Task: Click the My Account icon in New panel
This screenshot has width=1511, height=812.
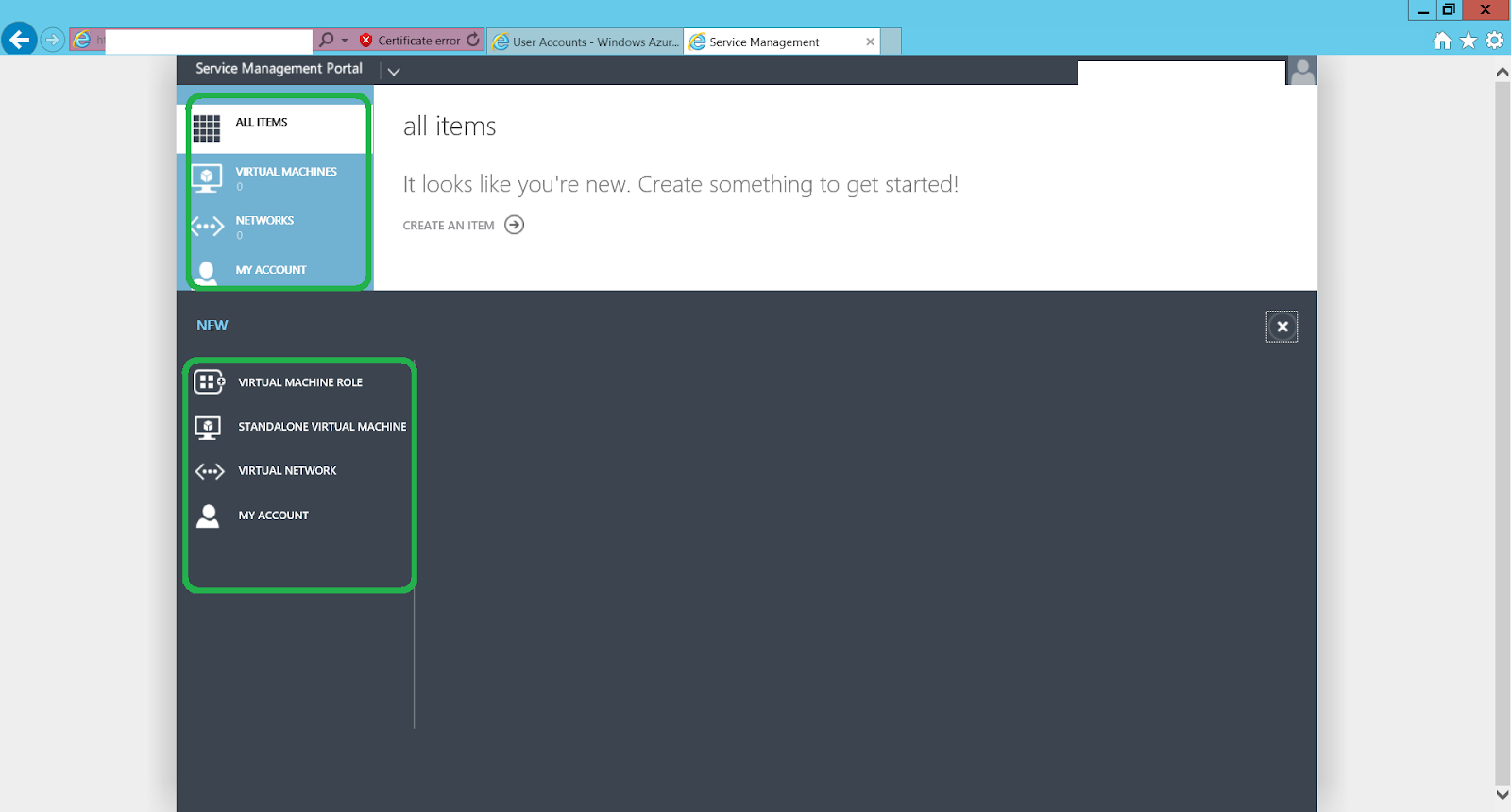Action: pyautogui.click(x=208, y=516)
